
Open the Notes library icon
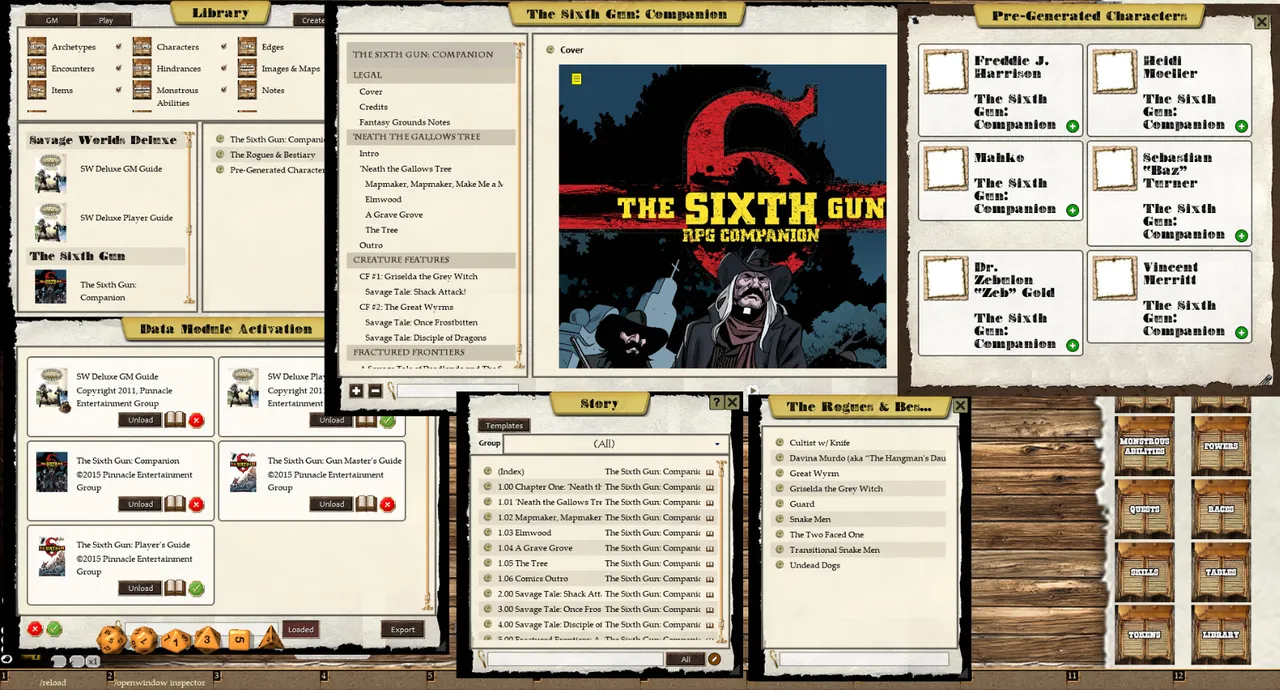click(247, 91)
